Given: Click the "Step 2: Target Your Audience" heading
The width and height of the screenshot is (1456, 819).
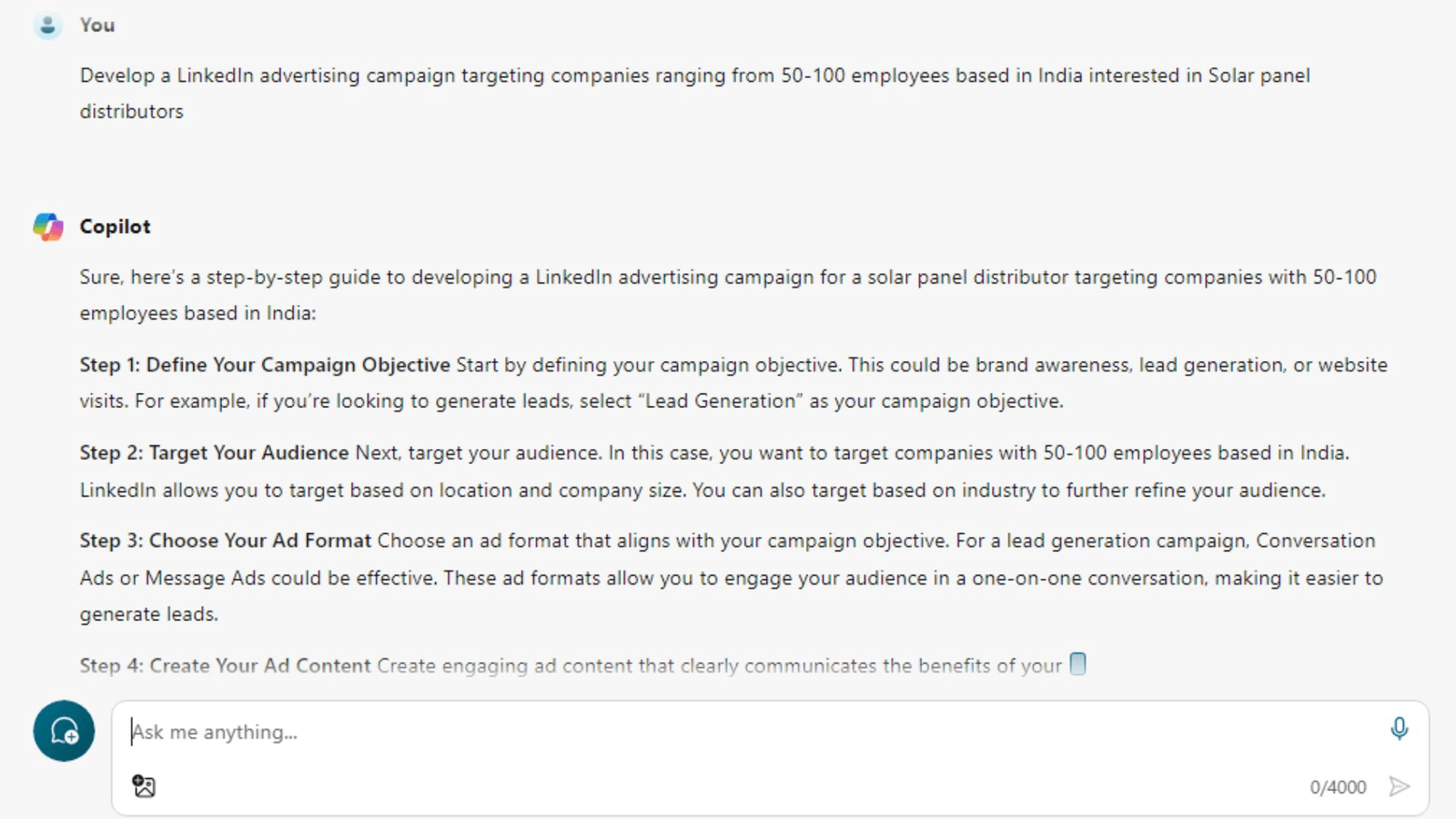Looking at the screenshot, I should 214,453.
